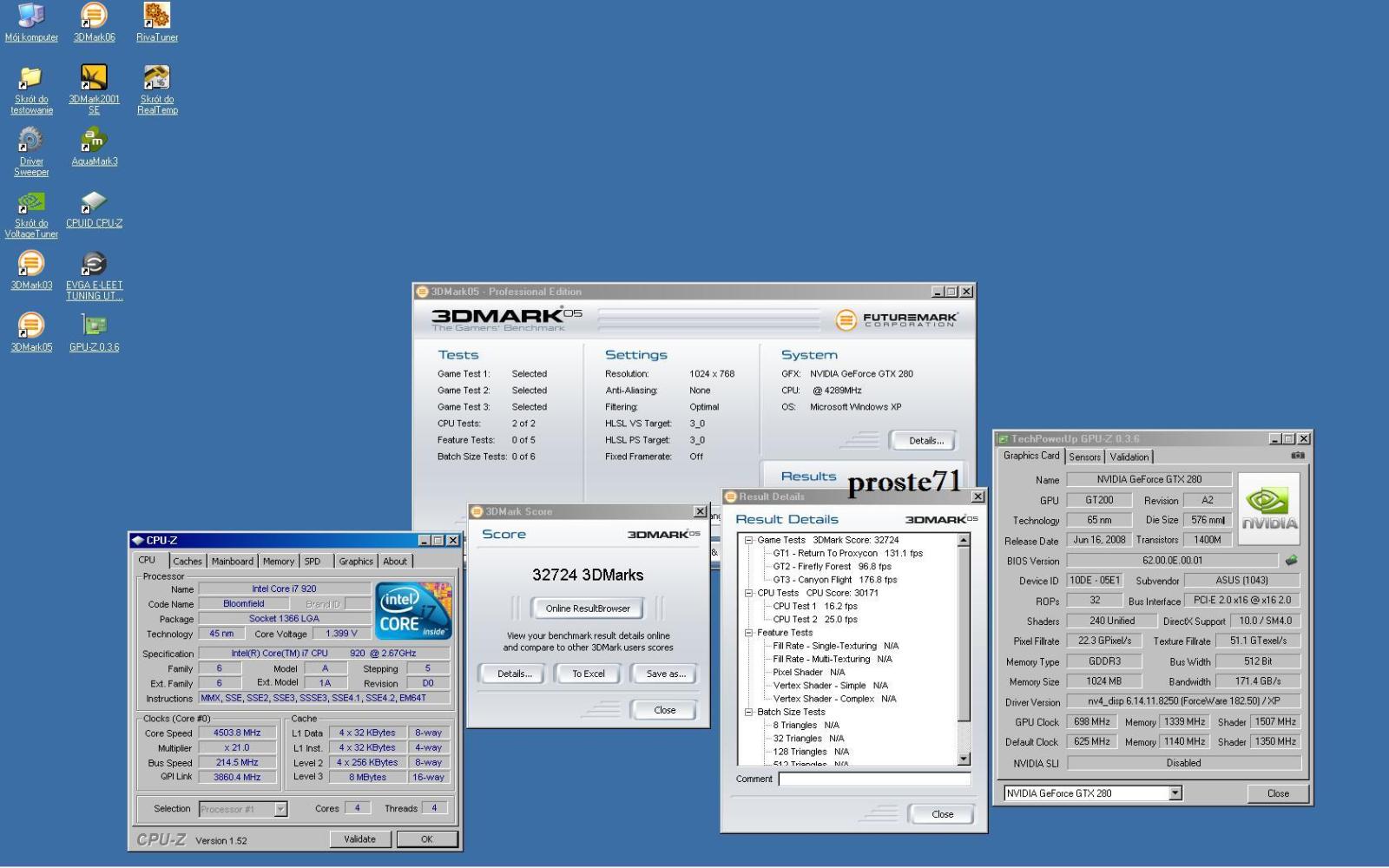Select the Graphics Card tab in GPU-Z
Screen dimensions: 1389x868
[x=1031, y=456]
